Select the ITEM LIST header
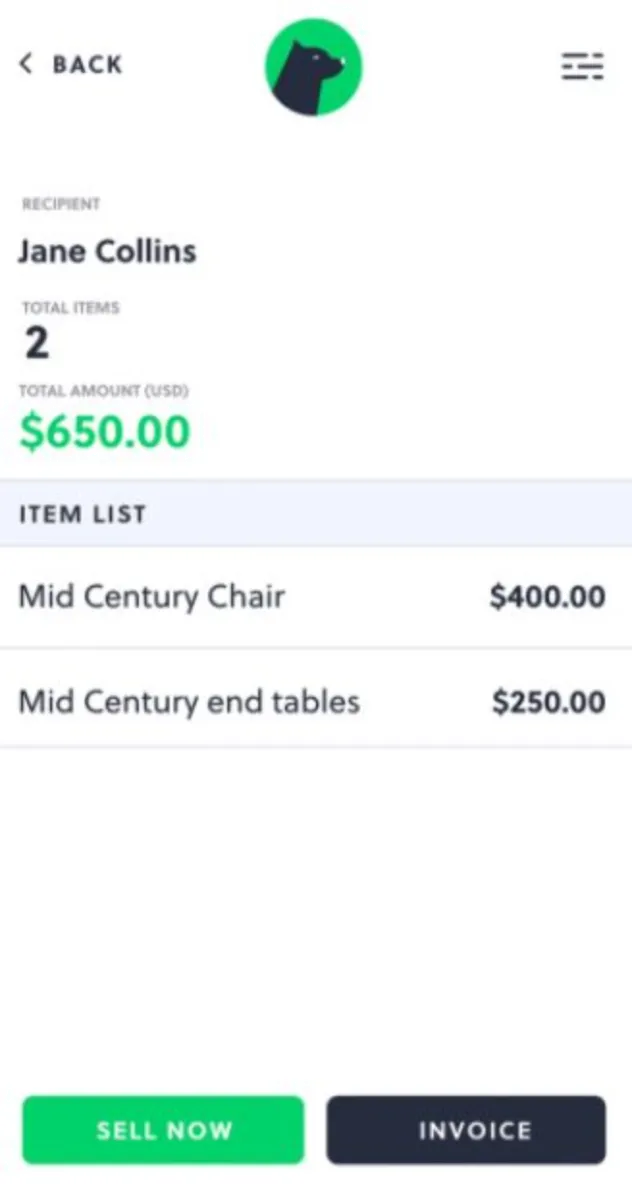 [83, 514]
